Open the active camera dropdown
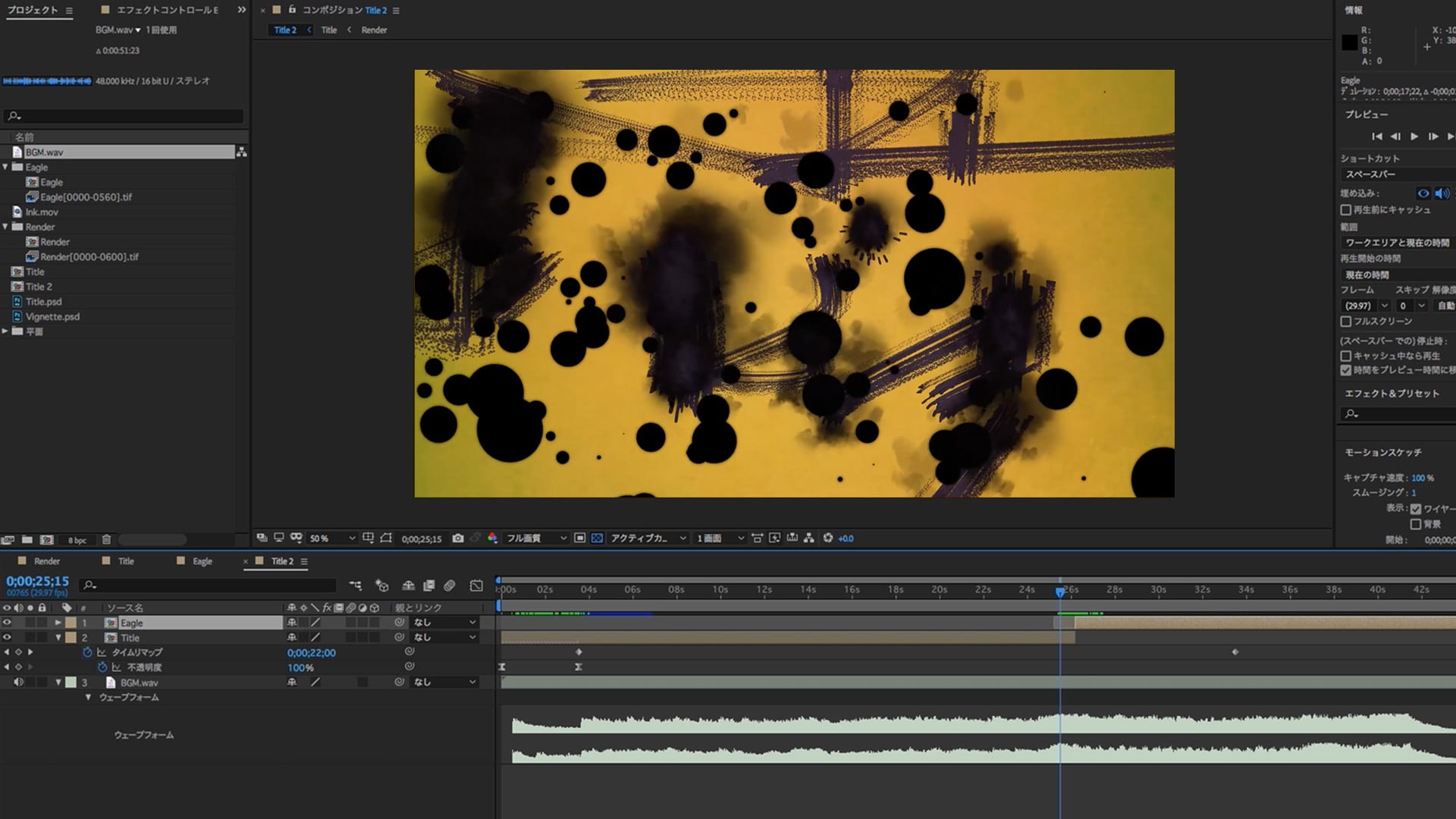 click(648, 538)
